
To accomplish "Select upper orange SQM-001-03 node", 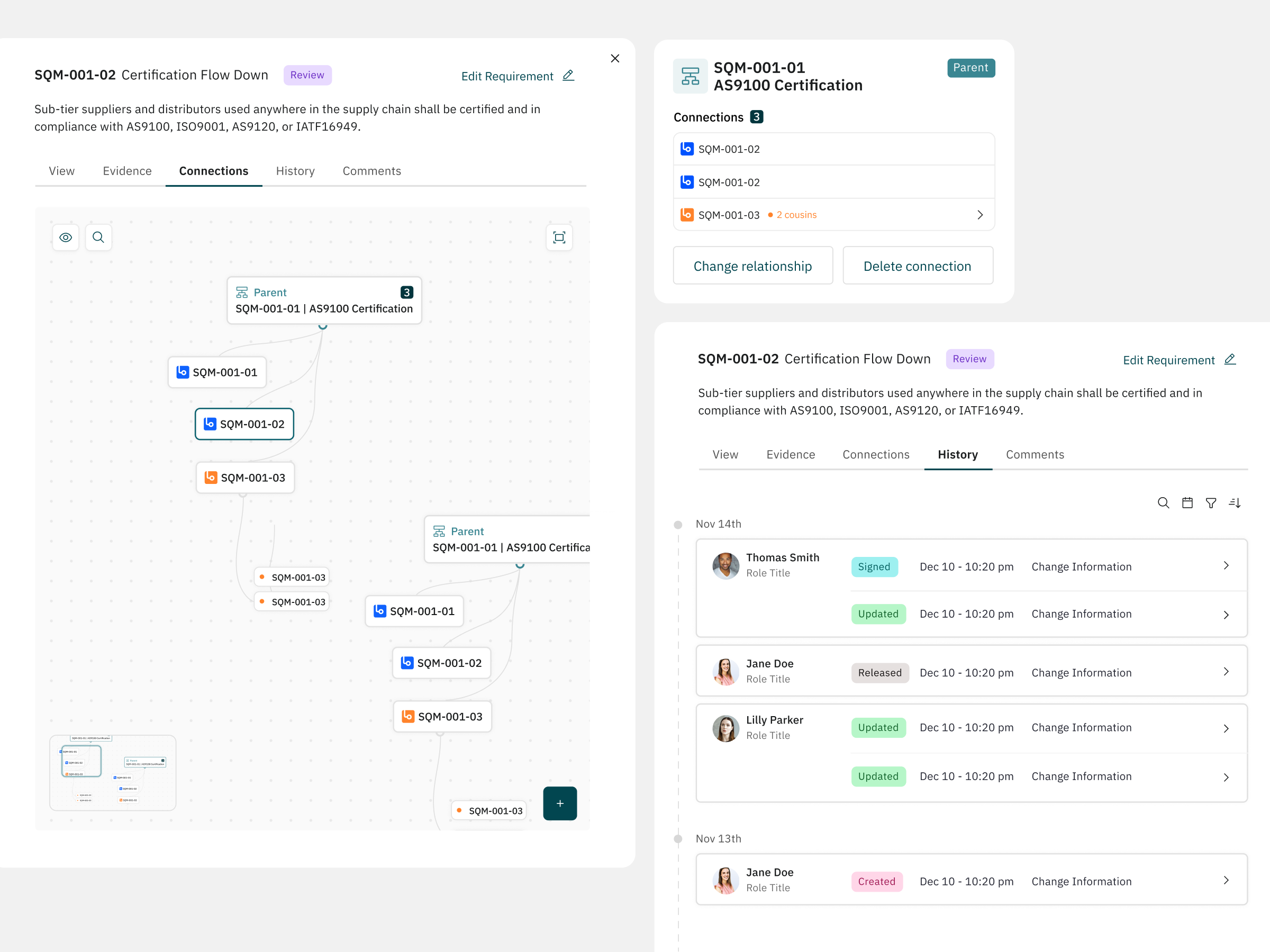I will (245, 478).
